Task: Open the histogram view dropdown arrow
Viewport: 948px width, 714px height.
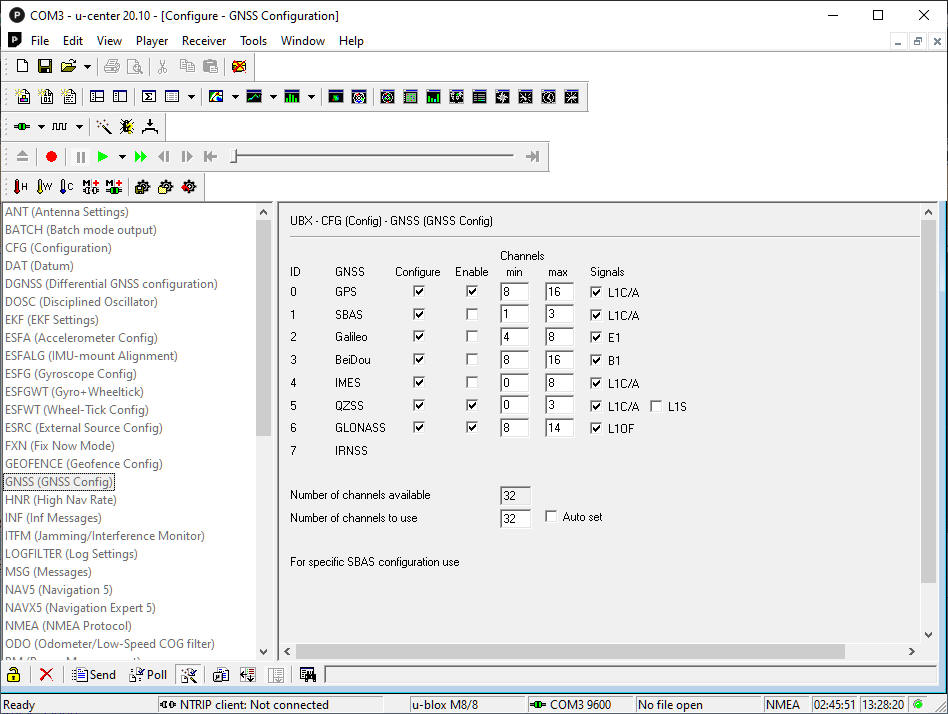Action: (311, 97)
